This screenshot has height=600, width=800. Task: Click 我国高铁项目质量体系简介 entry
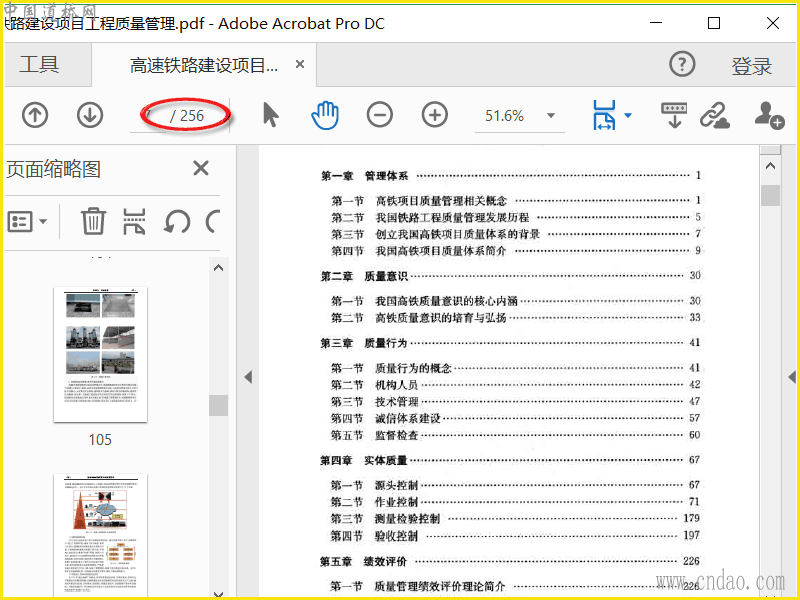[x=517, y=251]
